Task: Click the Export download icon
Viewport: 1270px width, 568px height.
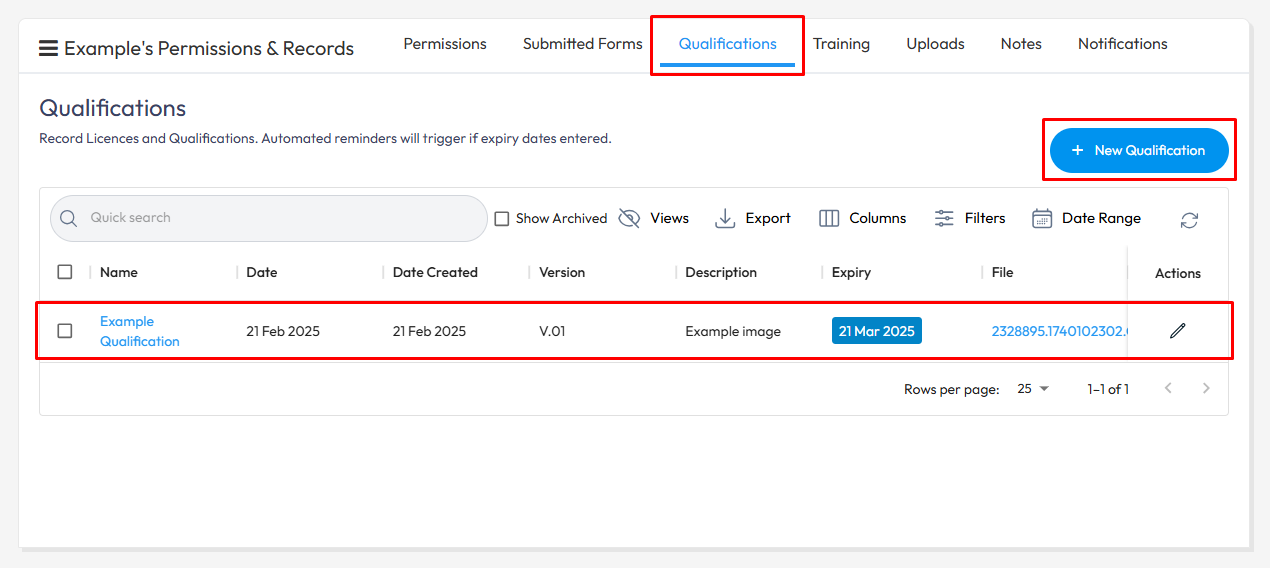Action: 725,218
